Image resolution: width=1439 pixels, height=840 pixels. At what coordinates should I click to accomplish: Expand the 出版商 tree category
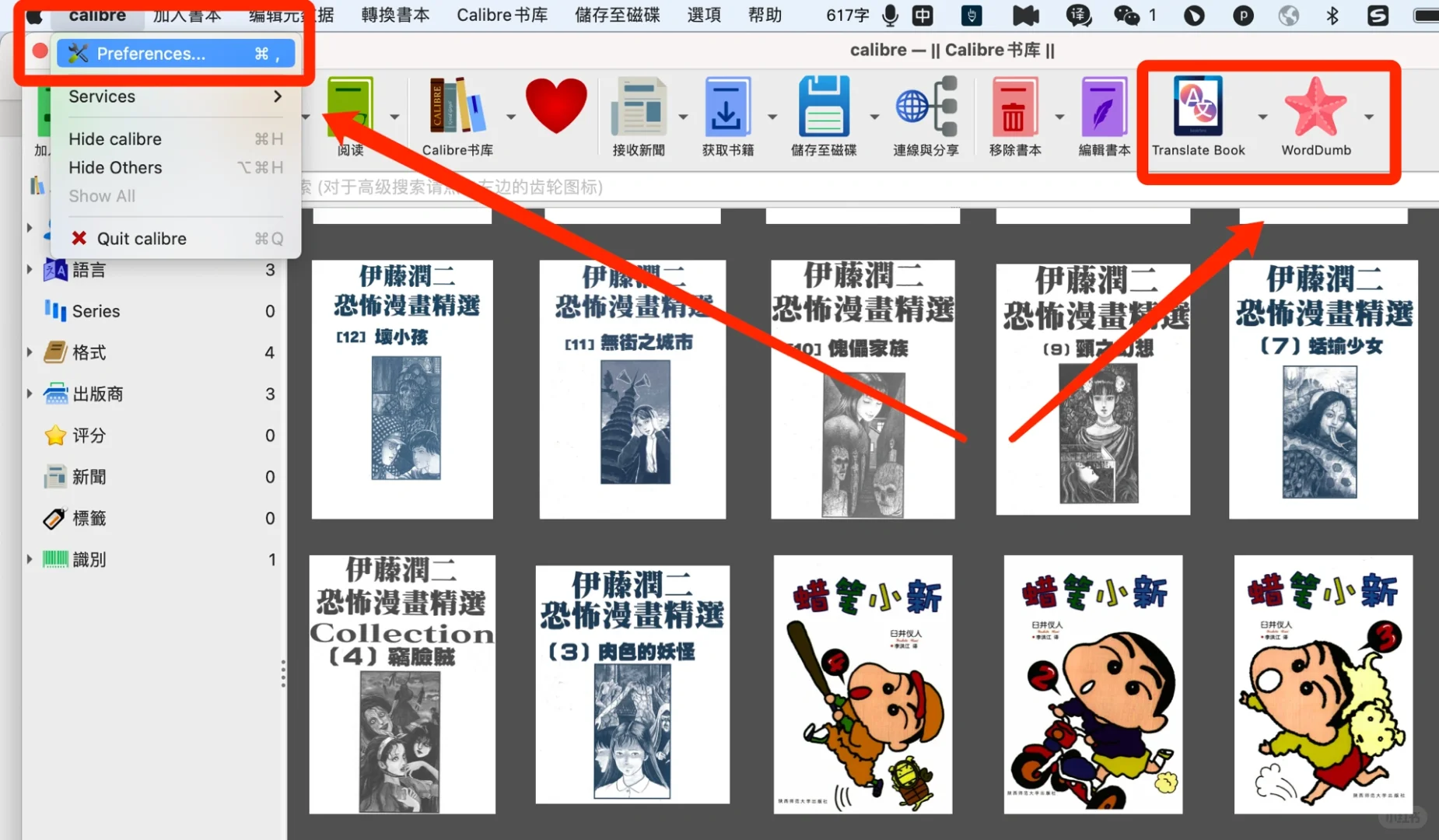click(x=30, y=394)
